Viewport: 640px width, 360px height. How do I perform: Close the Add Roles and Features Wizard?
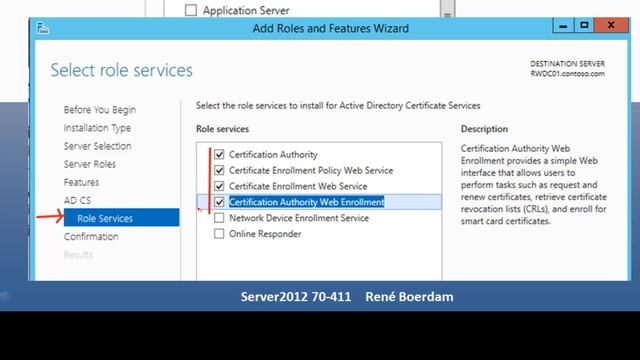coord(611,25)
